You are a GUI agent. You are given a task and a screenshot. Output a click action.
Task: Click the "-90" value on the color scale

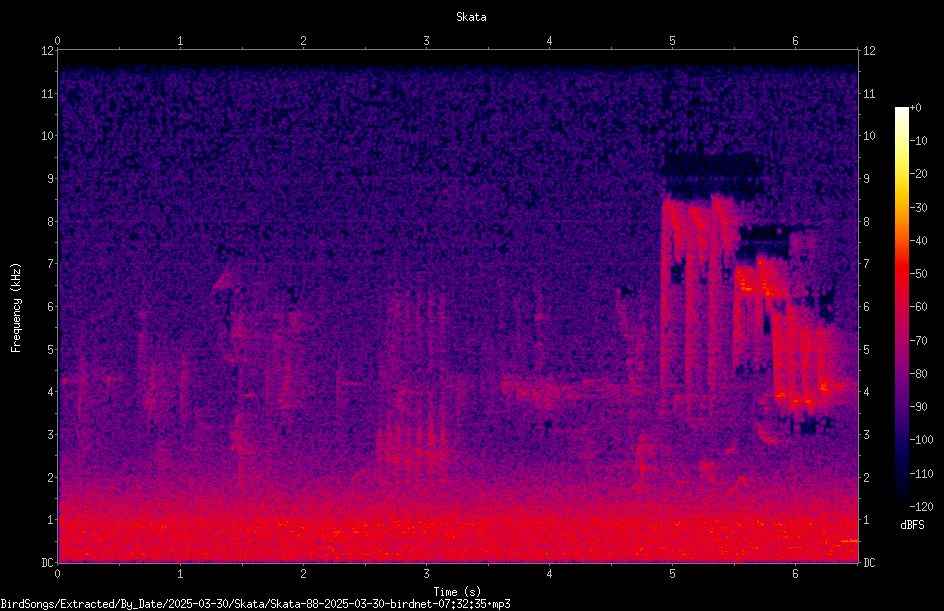(x=918, y=407)
